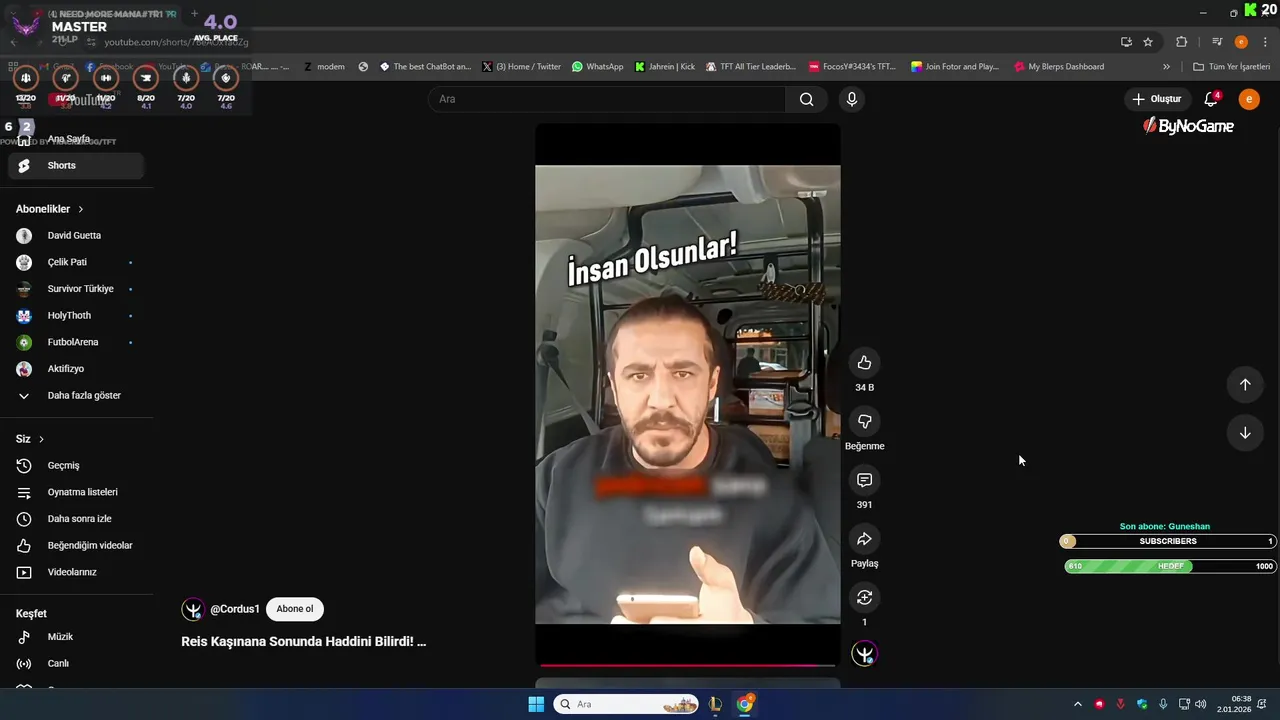1280x720 pixels.
Task: Open the browser extensions puzzle icon
Action: pos(1181,42)
